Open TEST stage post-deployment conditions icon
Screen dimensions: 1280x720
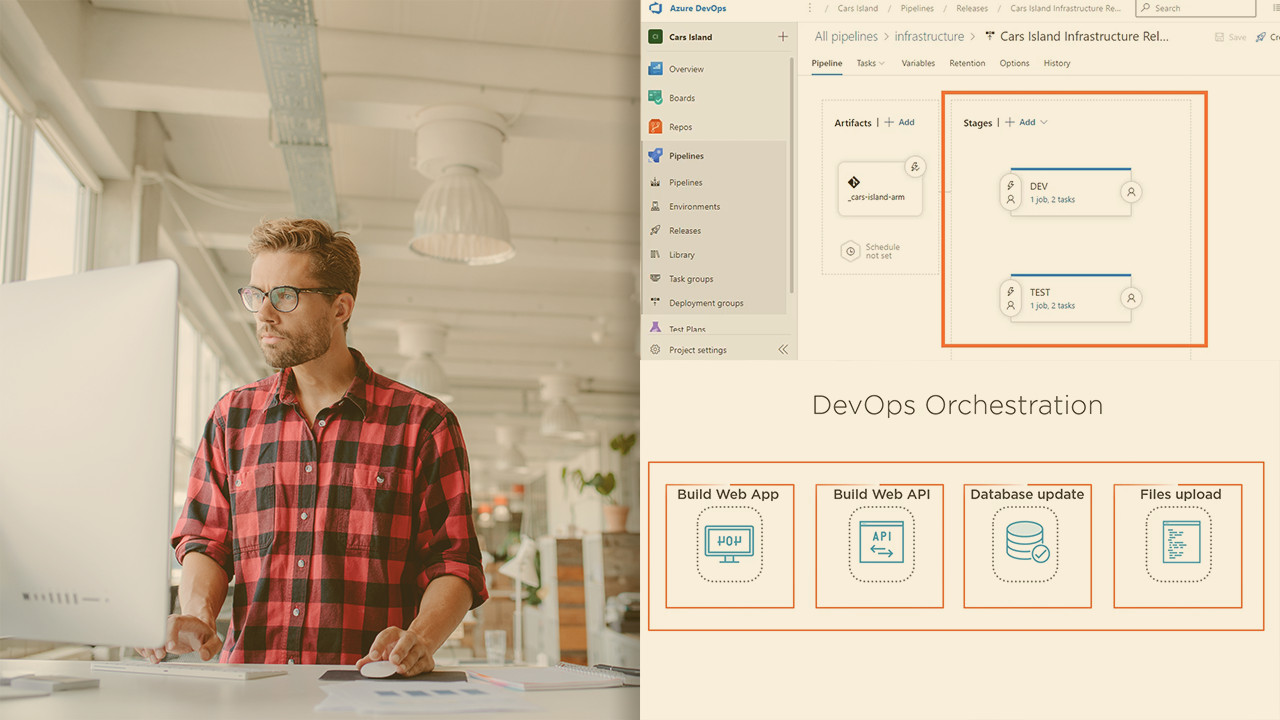tap(1131, 298)
